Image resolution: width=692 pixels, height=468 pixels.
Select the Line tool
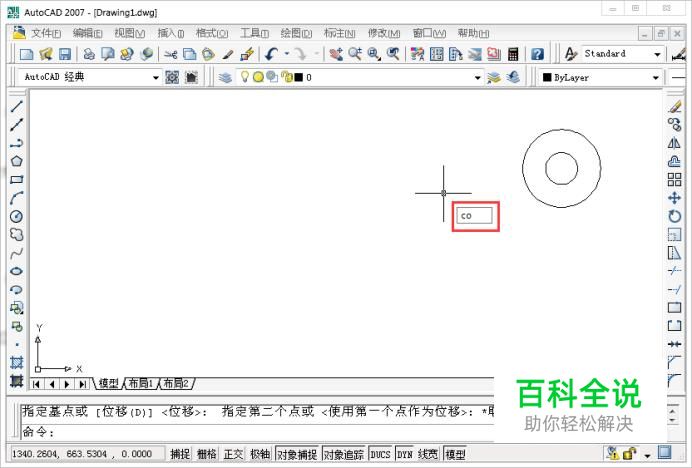tap(16, 106)
